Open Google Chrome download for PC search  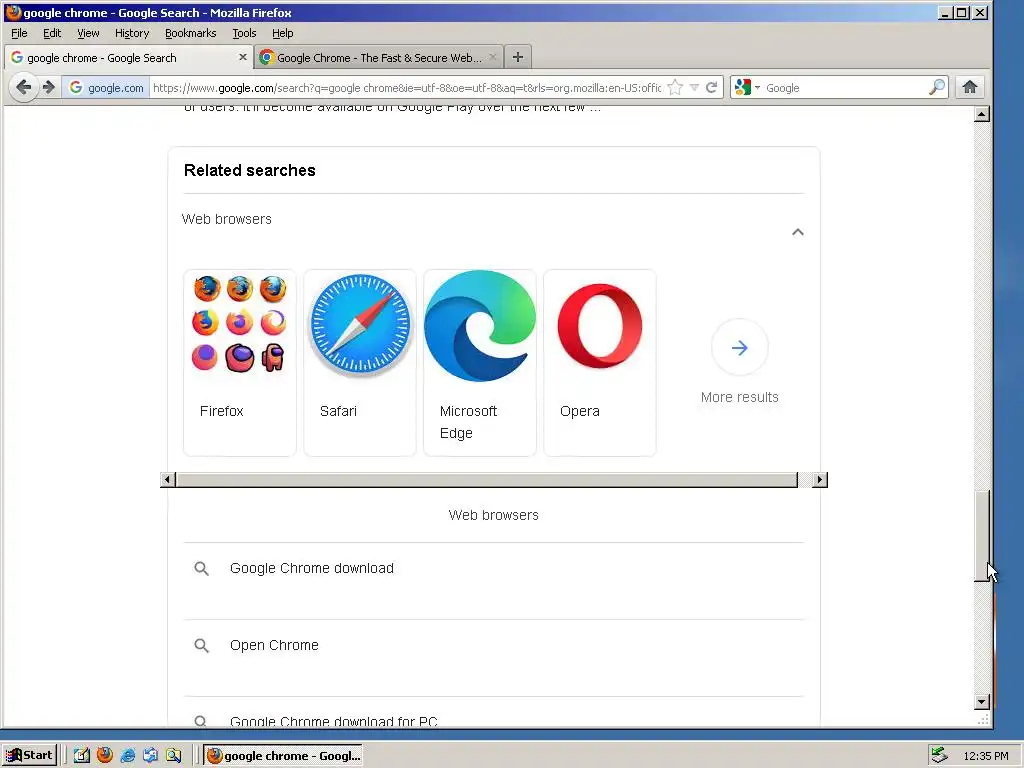coord(334,722)
